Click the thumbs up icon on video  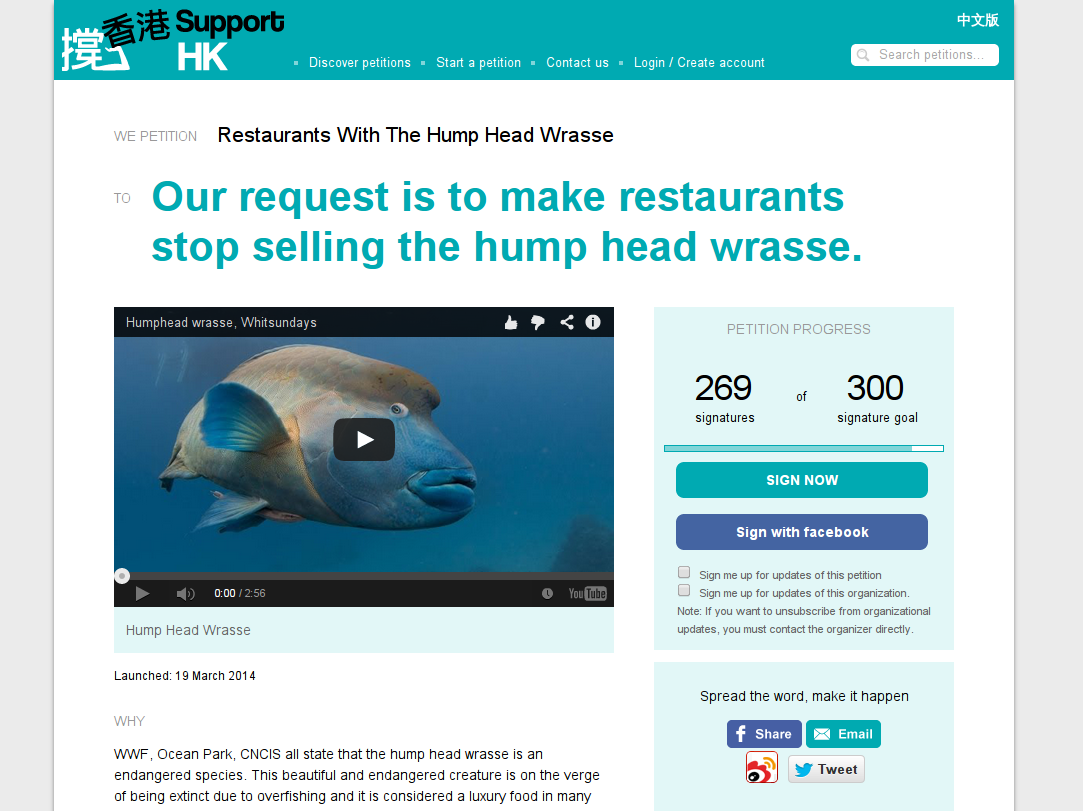(x=511, y=323)
